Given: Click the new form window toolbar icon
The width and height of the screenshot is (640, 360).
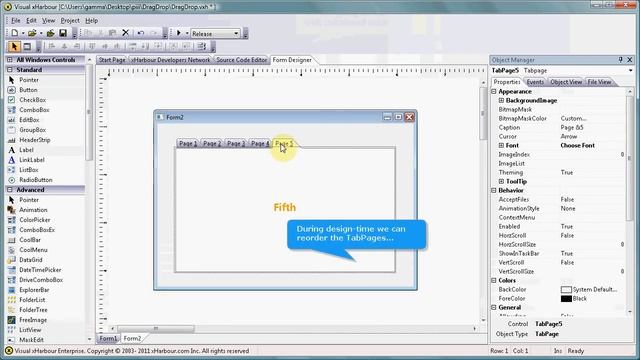Looking at the screenshot, I should click(27, 47).
